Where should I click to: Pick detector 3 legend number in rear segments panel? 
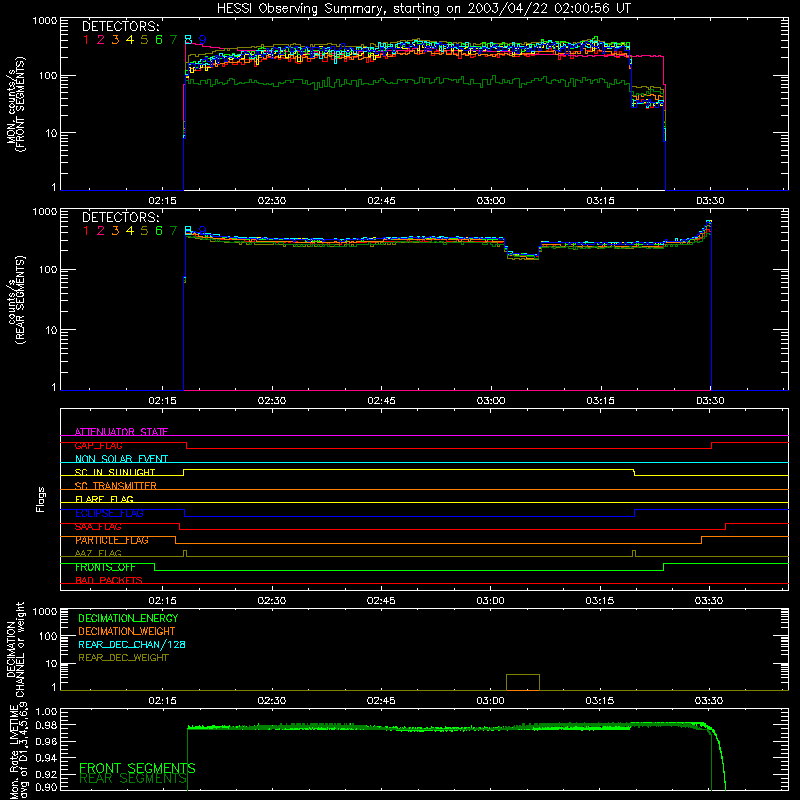[115, 231]
